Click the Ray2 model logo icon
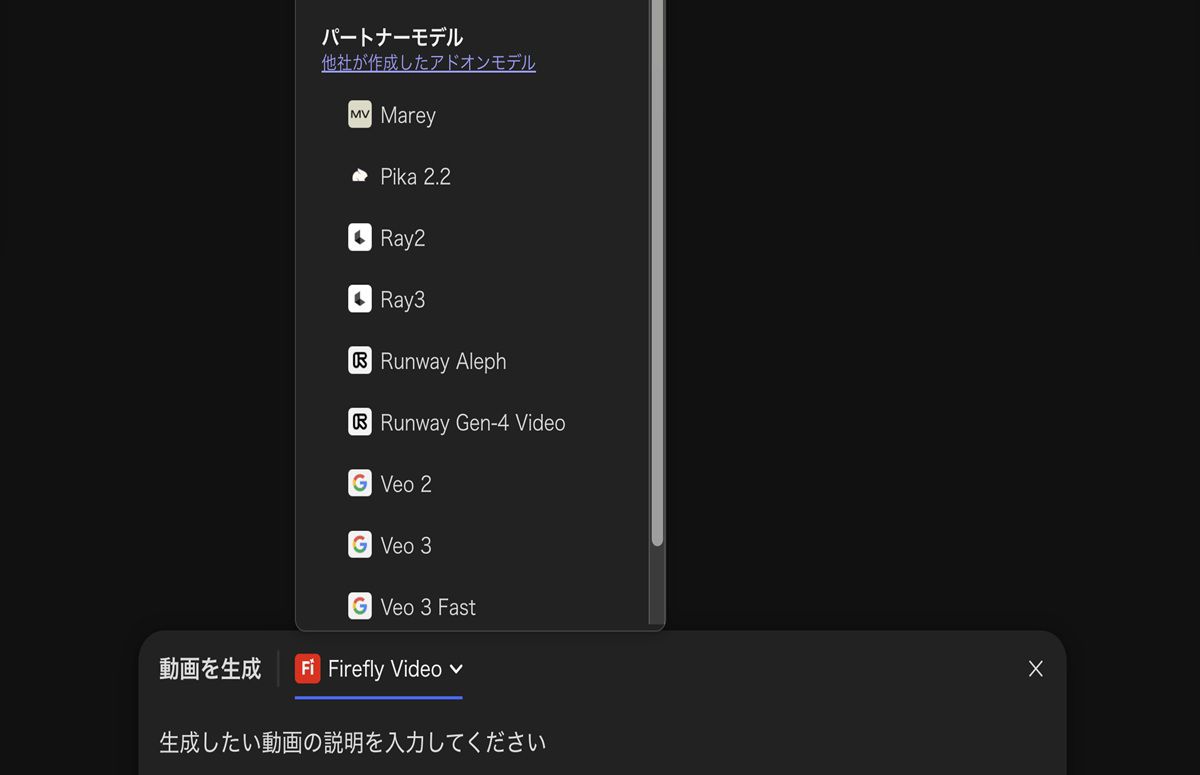This screenshot has width=1200, height=775. coord(360,237)
